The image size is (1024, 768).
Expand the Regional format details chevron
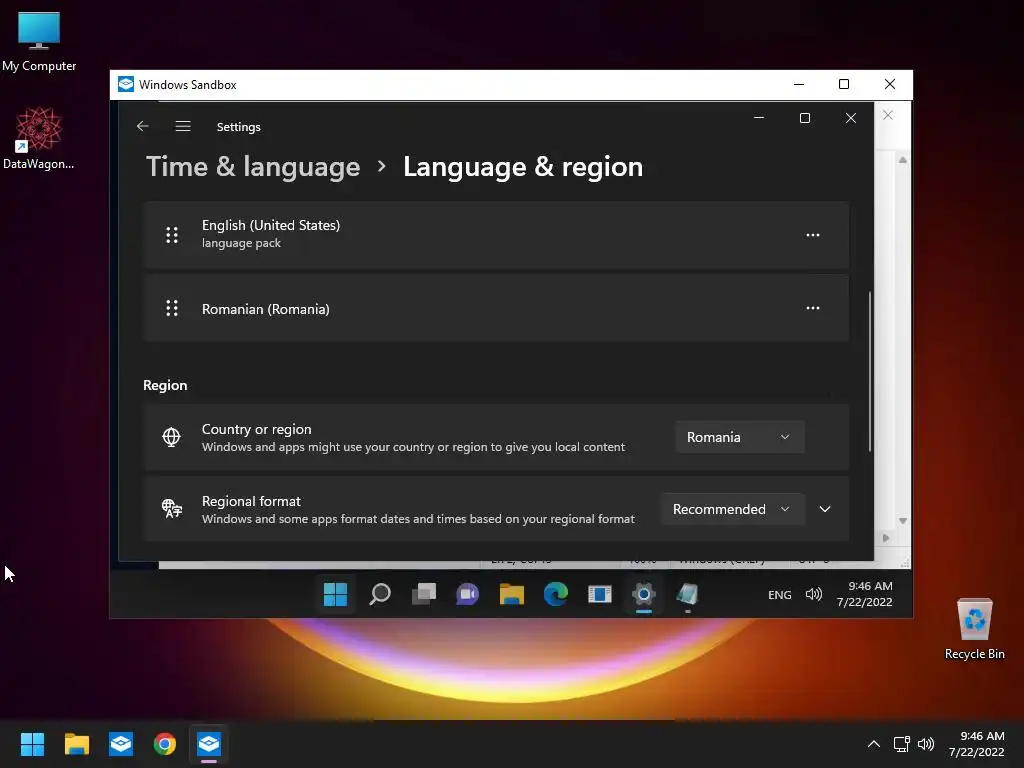point(825,509)
